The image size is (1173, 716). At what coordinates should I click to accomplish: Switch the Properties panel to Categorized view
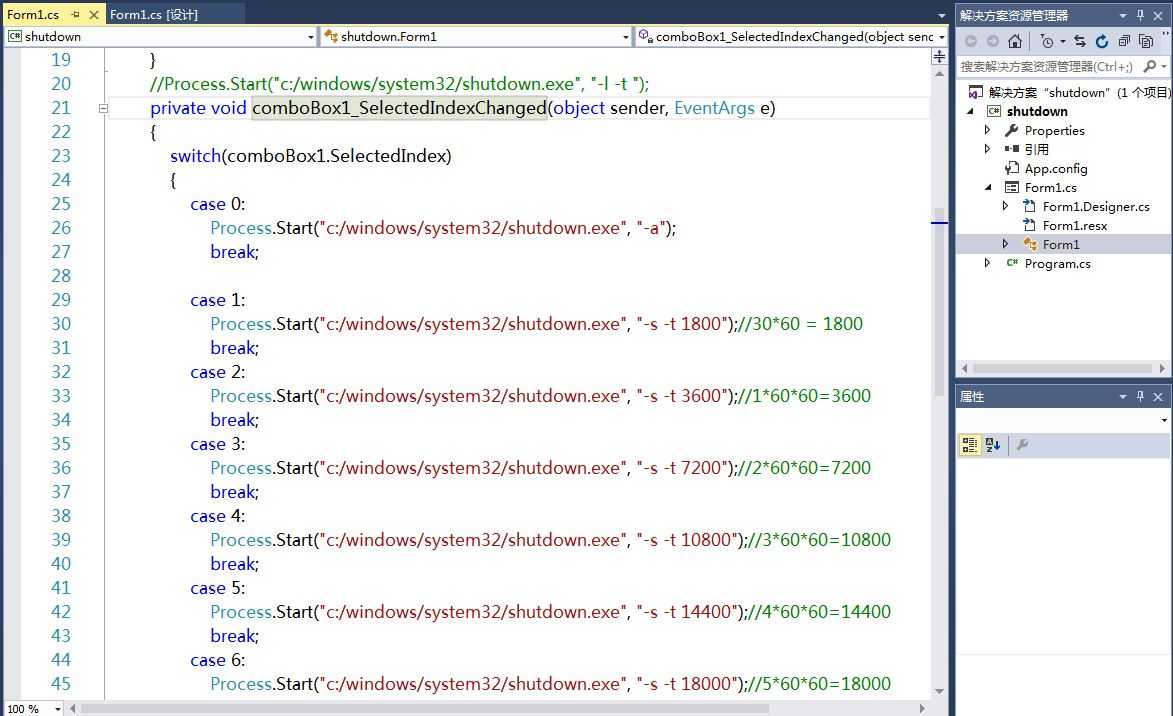tap(970, 445)
